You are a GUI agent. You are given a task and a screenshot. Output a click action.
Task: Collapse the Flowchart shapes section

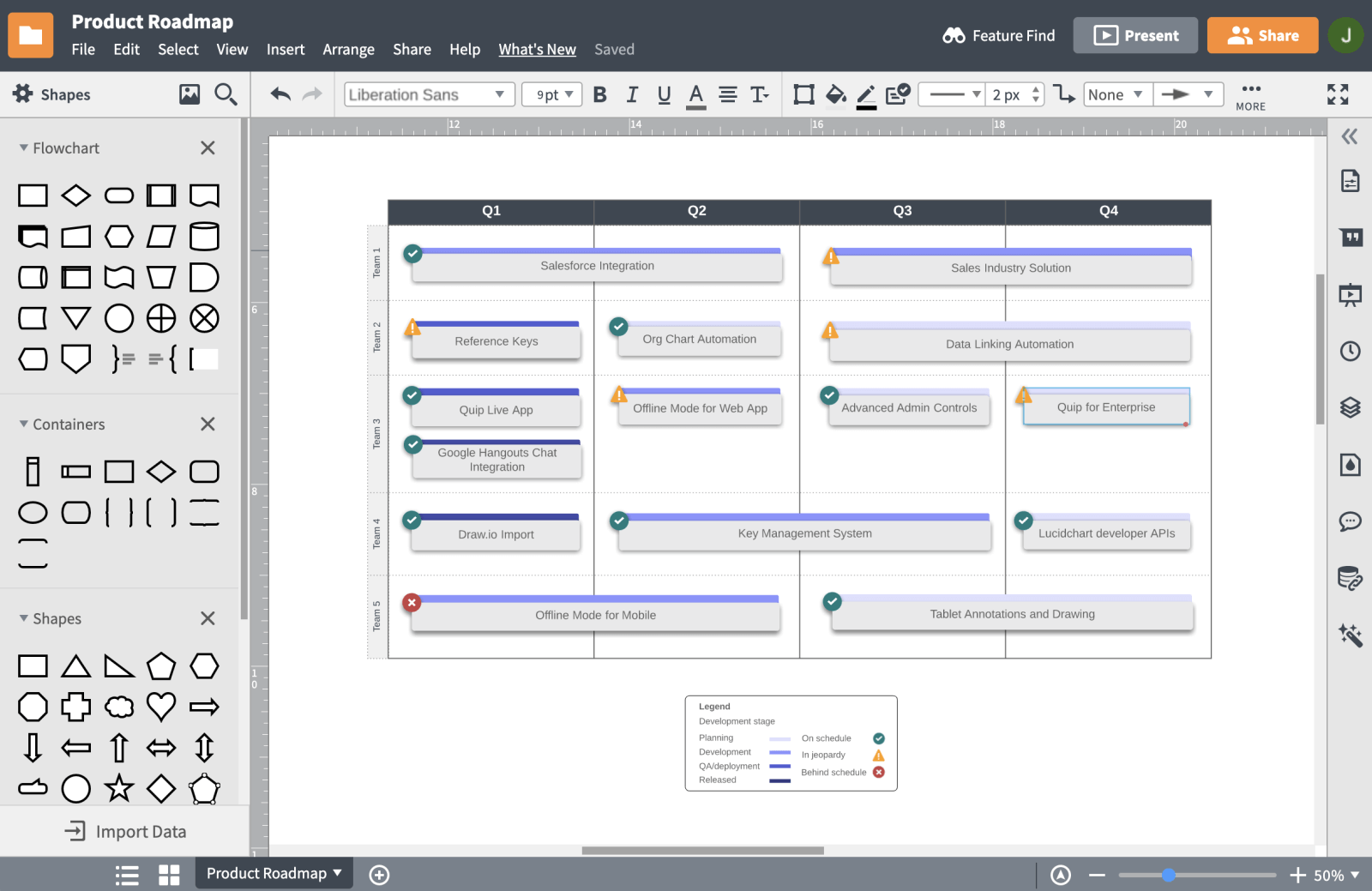pyautogui.click(x=24, y=147)
